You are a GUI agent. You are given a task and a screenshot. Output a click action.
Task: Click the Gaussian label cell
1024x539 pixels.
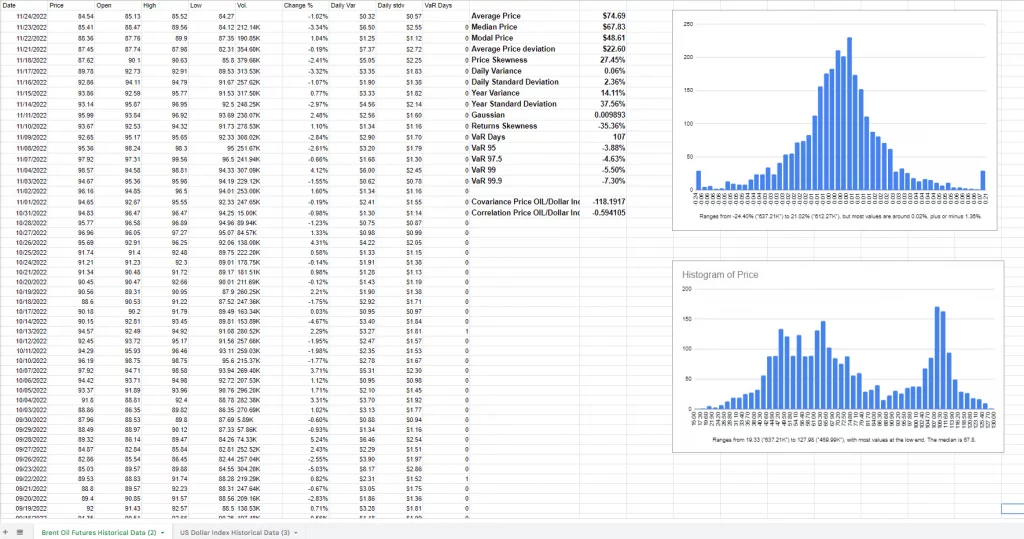click(x=490, y=115)
